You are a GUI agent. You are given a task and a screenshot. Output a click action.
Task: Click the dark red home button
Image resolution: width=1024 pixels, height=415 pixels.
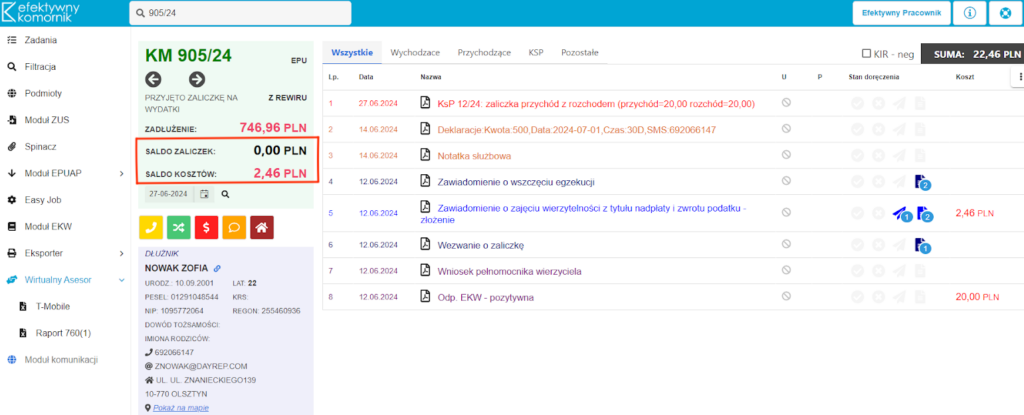[261, 227]
